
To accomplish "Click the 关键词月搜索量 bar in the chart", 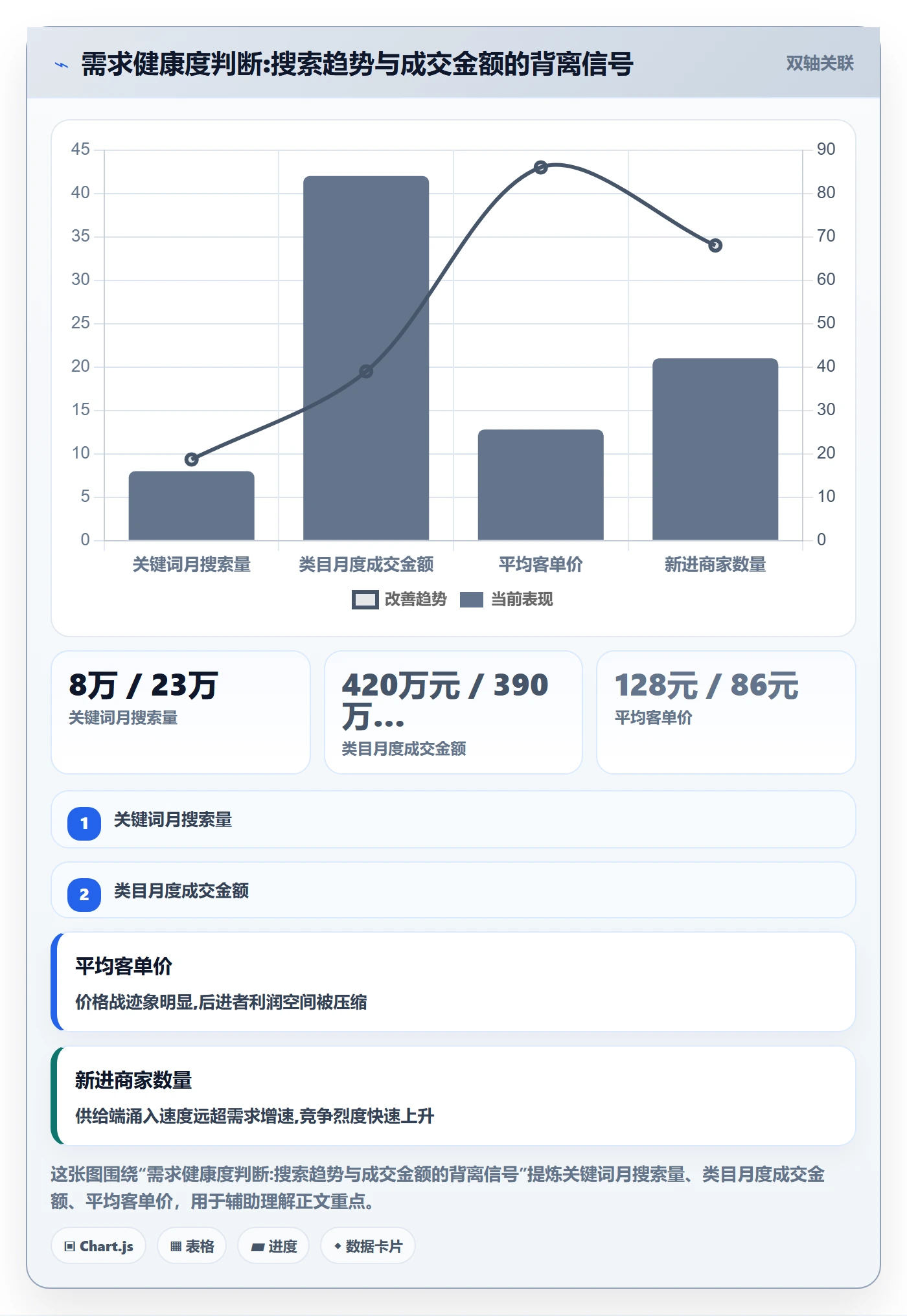I will tap(191, 506).
